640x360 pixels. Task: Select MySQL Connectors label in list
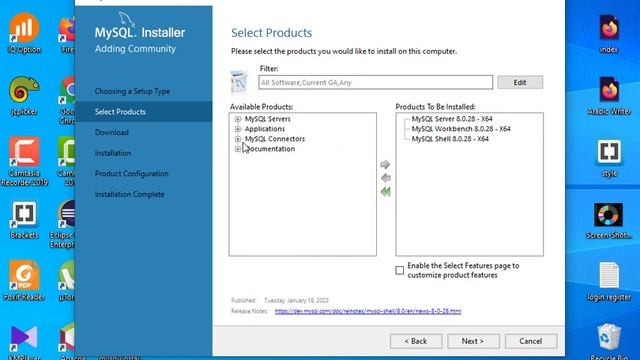[x=275, y=139]
